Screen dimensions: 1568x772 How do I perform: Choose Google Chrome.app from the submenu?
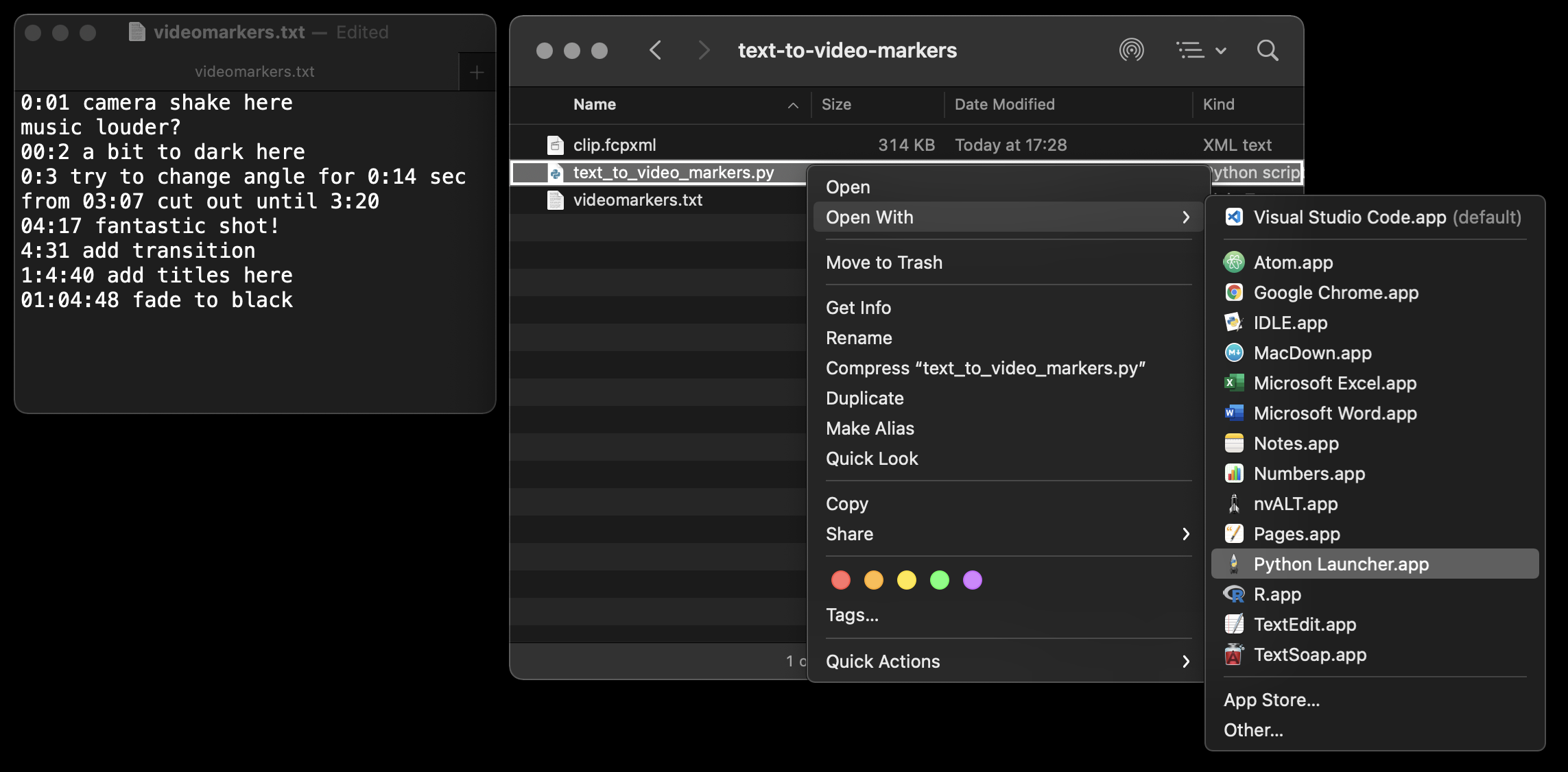[1335, 293]
